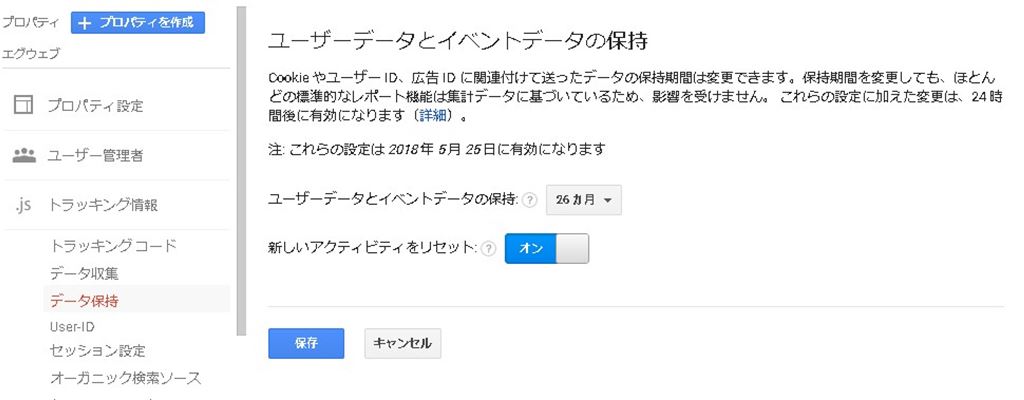The height and width of the screenshot is (400, 1024).
Task: Collapse the トラッキング情報 section
Action: pos(104,205)
